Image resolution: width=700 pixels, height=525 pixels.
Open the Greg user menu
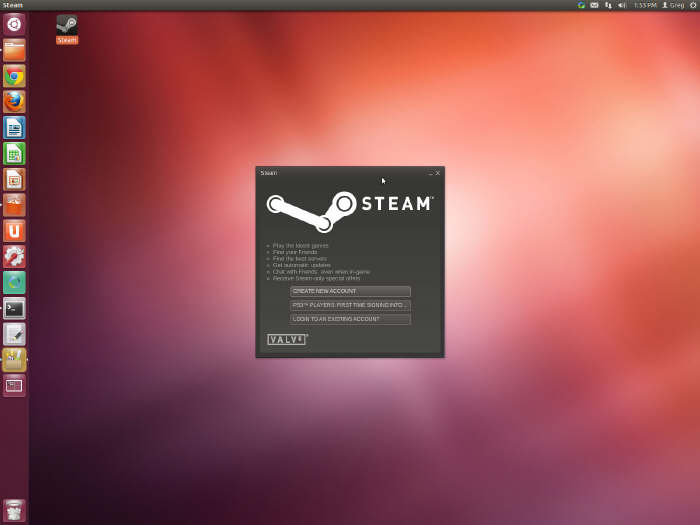[x=673, y=5]
